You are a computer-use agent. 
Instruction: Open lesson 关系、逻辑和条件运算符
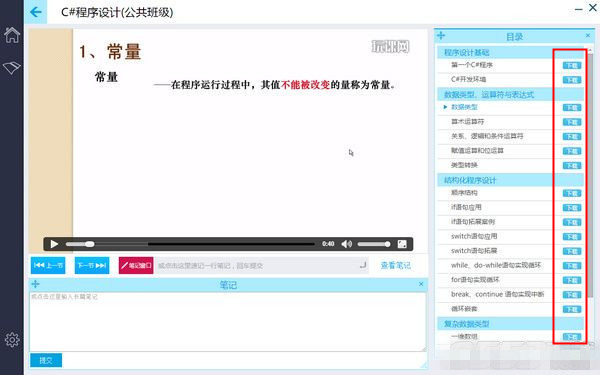(x=487, y=136)
